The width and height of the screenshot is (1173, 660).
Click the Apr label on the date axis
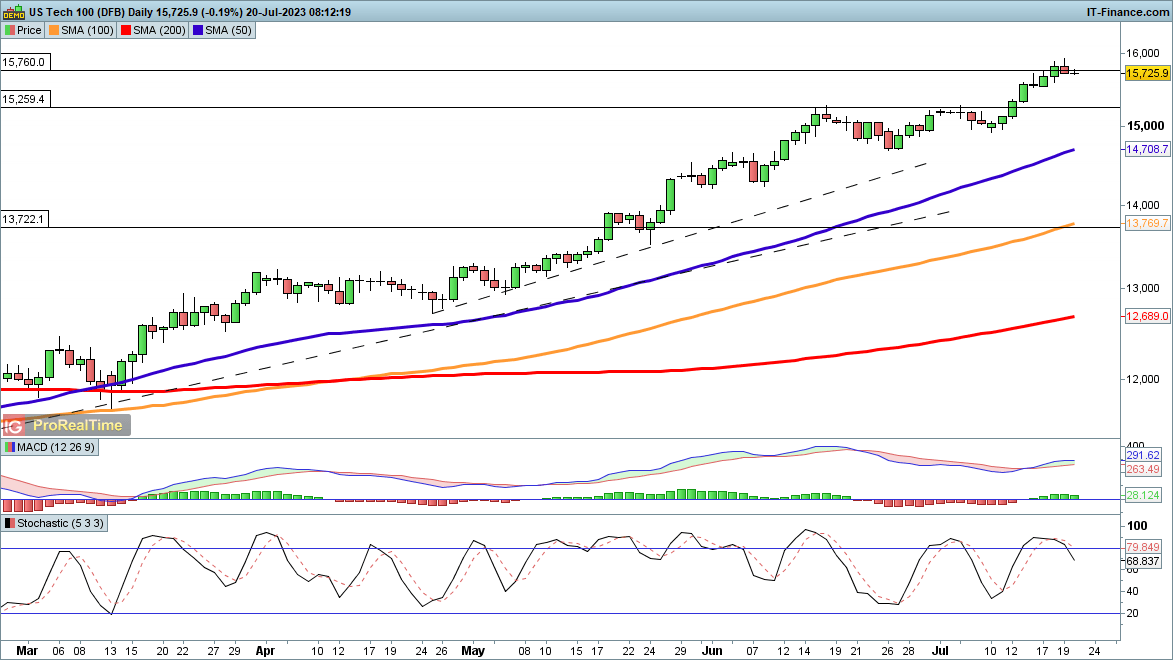point(265,650)
